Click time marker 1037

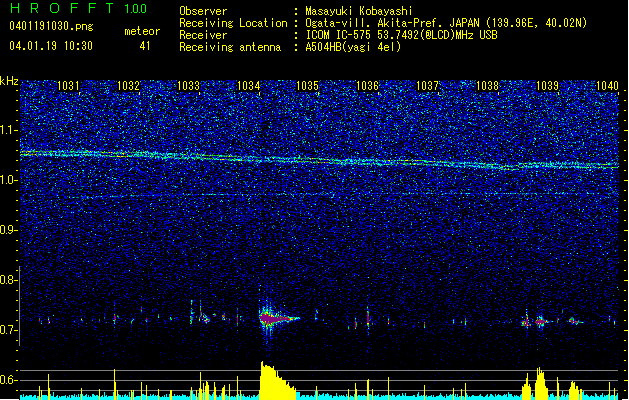[428, 85]
